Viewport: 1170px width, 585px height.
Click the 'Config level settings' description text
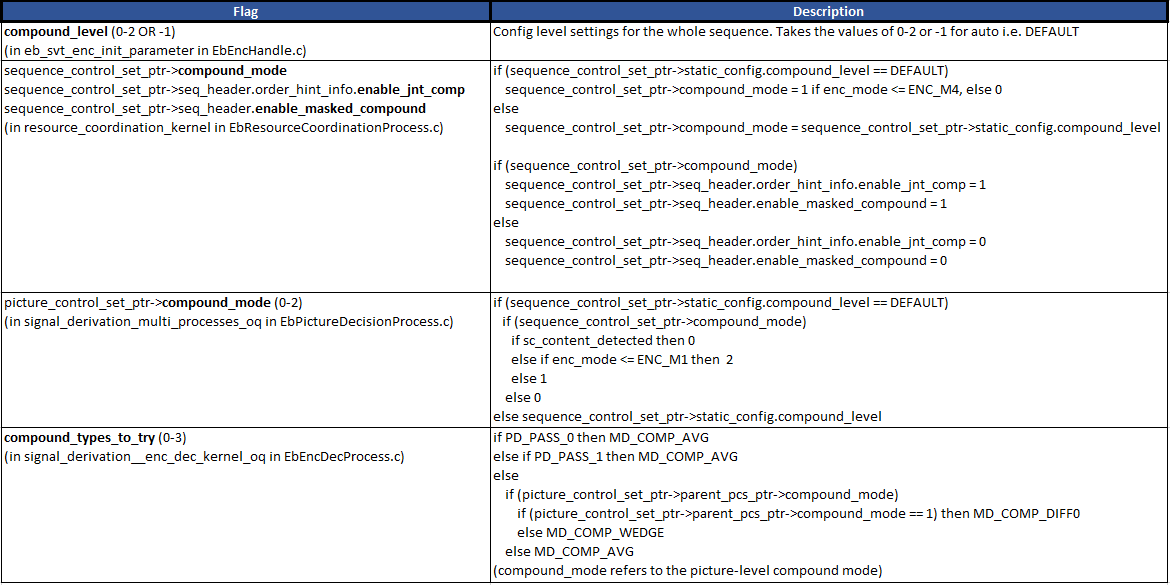pos(785,31)
